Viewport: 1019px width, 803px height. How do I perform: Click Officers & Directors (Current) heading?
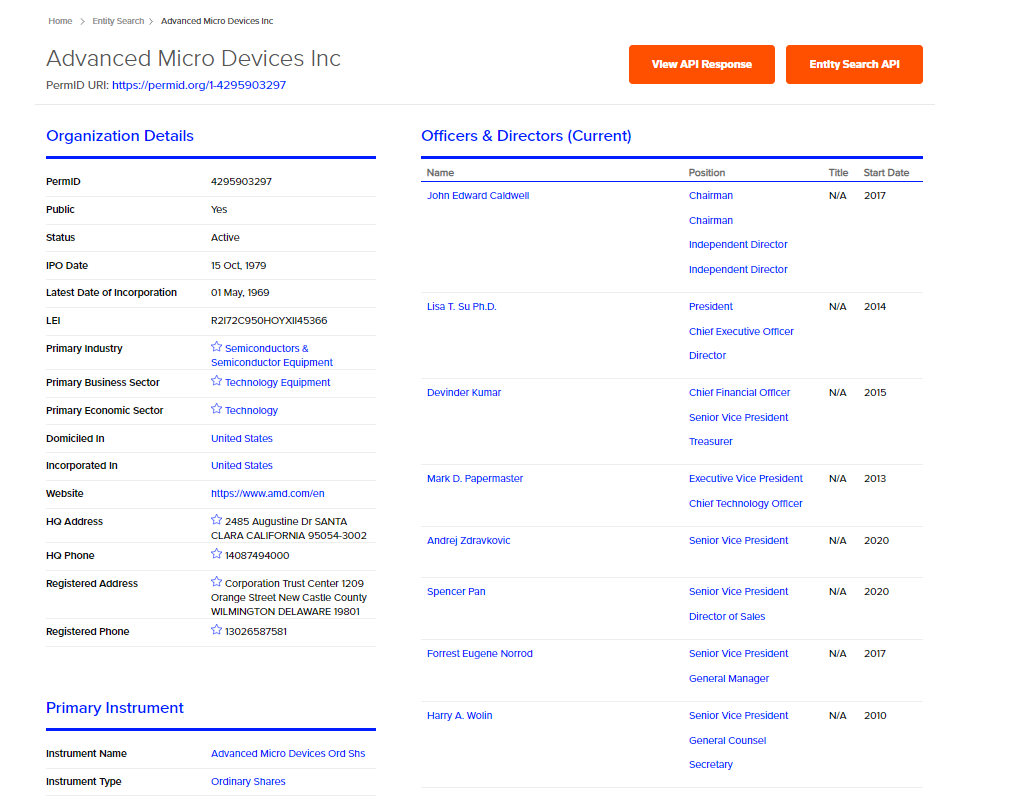tap(526, 136)
